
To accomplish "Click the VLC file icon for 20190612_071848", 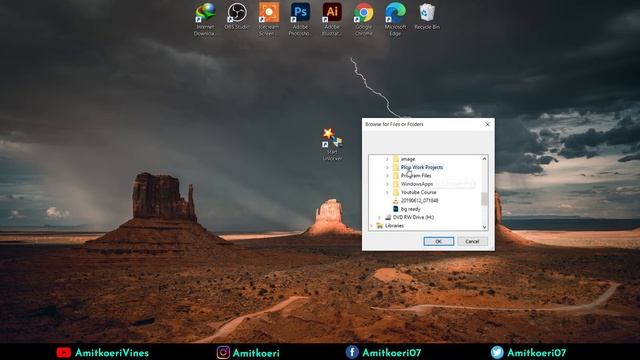I will click(396, 201).
